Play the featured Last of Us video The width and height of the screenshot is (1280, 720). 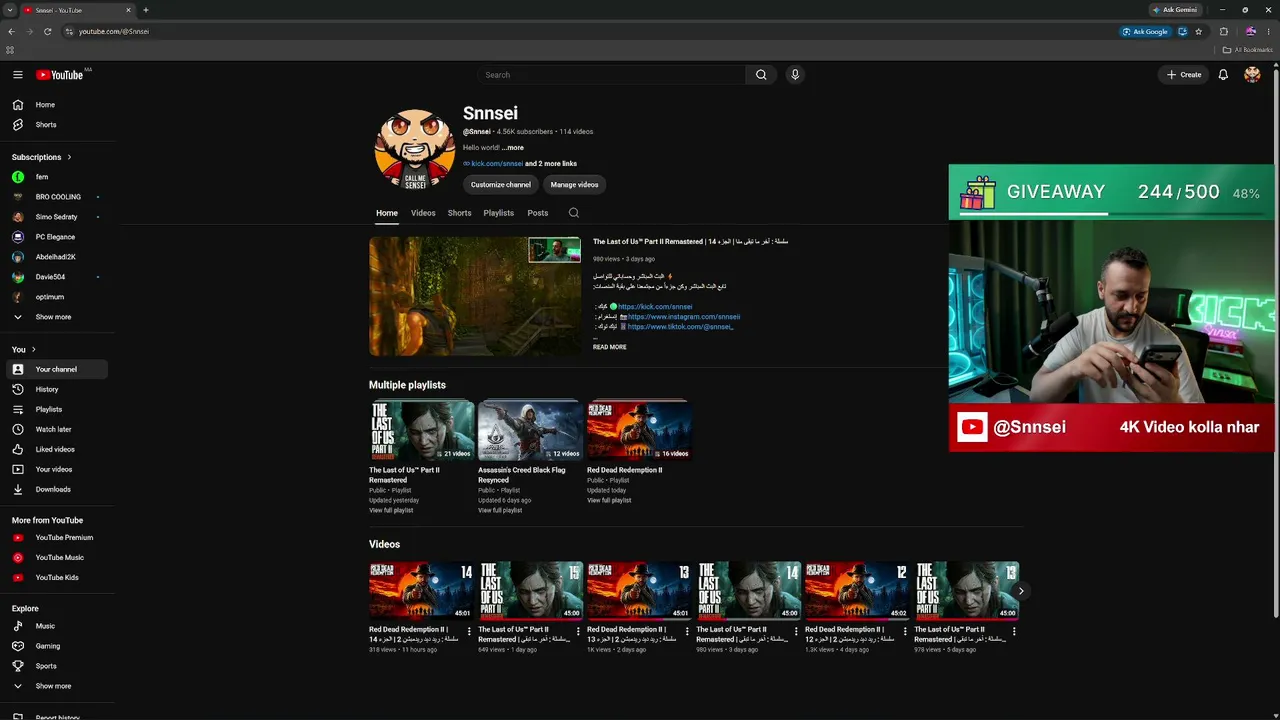tap(475, 296)
